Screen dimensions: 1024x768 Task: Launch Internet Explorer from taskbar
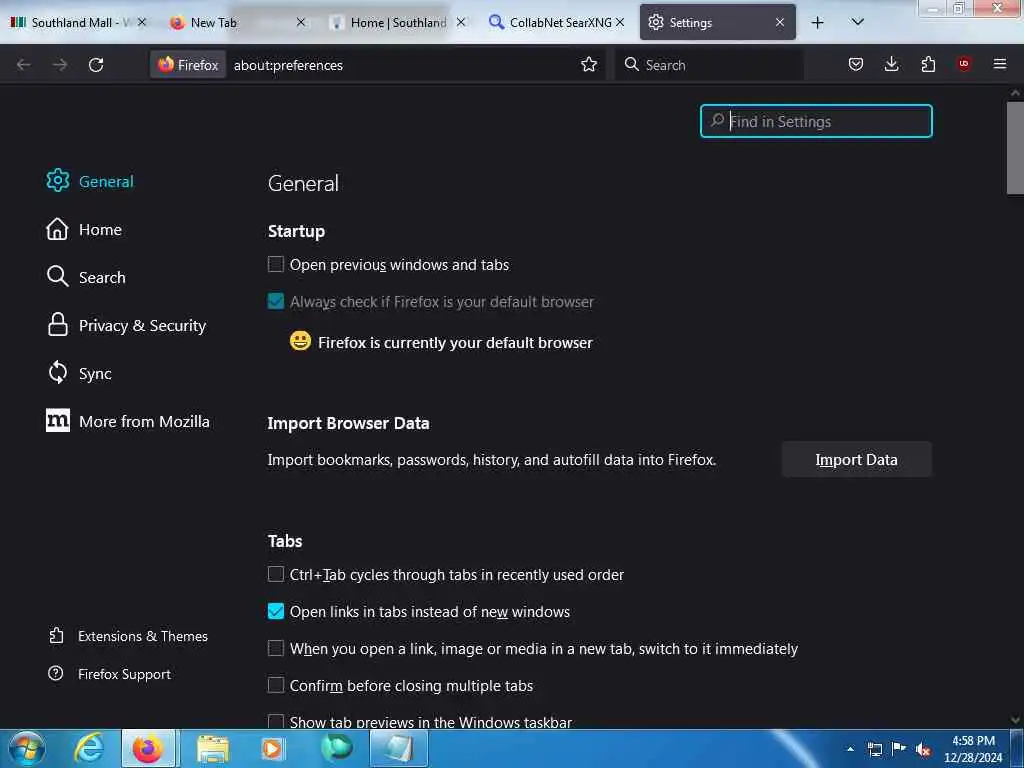coord(89,748)
